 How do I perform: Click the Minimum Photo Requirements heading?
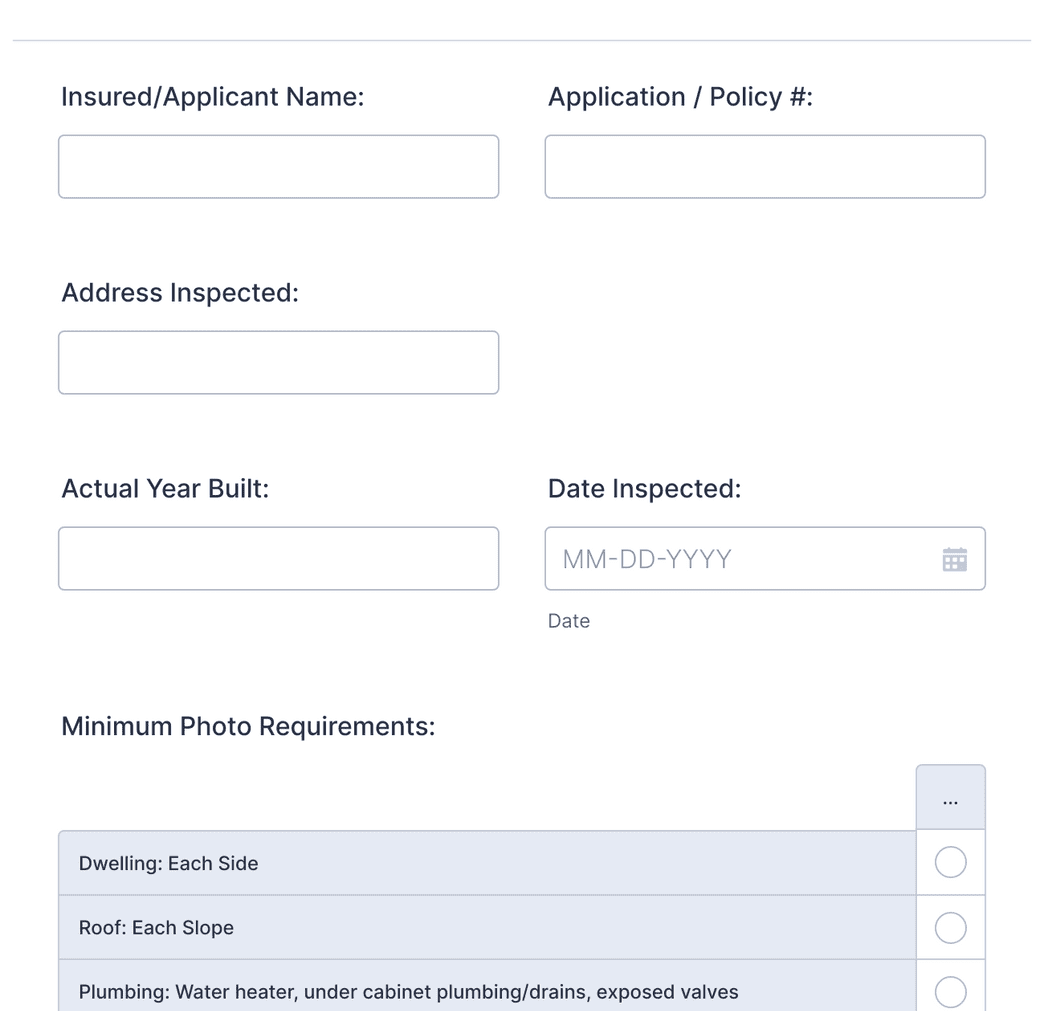[x=247, y=726]
